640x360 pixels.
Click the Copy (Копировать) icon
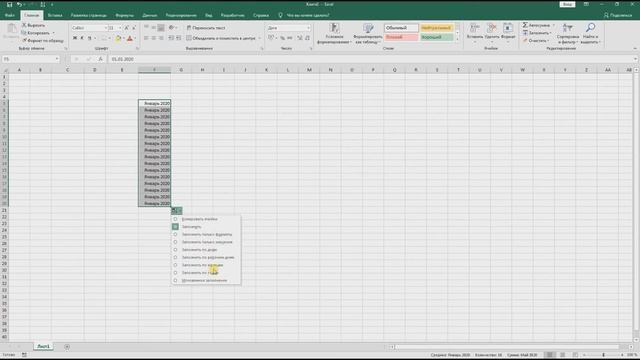click(24, 33)
